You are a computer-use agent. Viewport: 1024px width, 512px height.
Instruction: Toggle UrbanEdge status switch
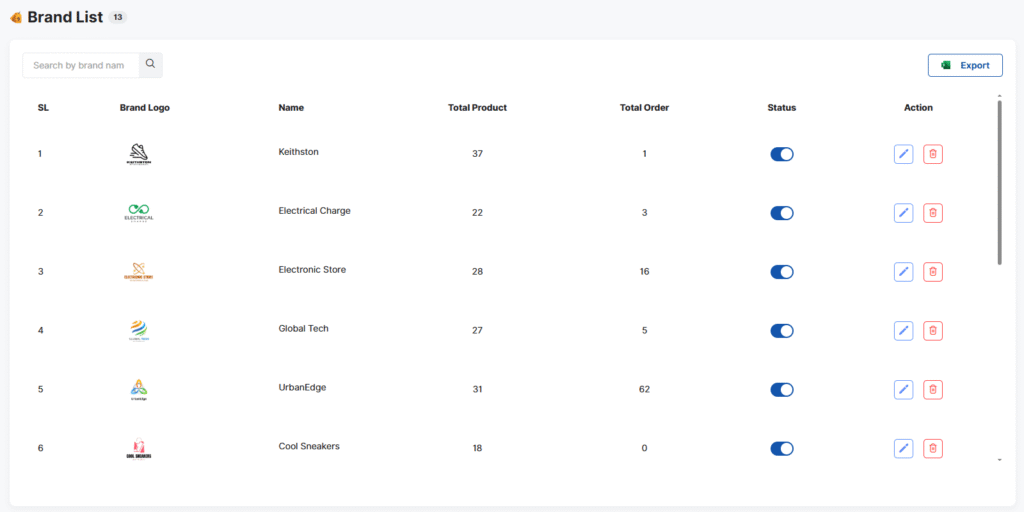click(782, 390)
